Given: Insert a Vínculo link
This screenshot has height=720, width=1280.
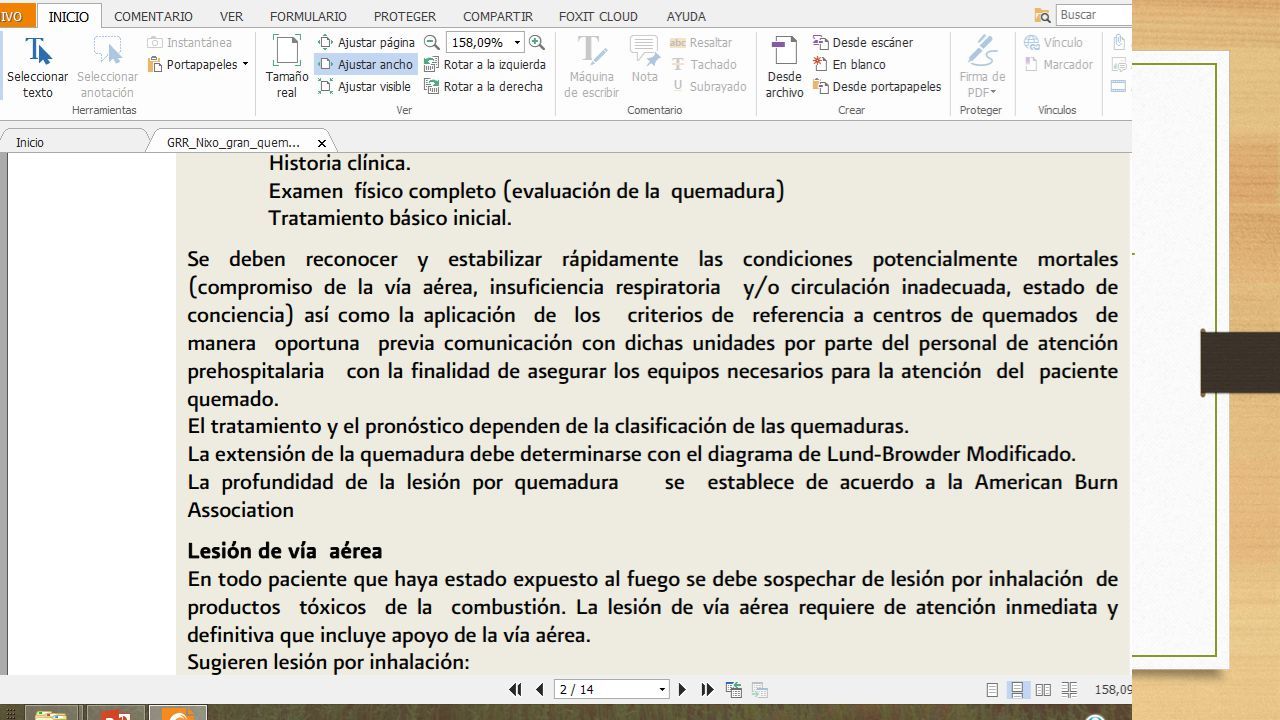Looking at the screenshot, I should [1053, 43].
